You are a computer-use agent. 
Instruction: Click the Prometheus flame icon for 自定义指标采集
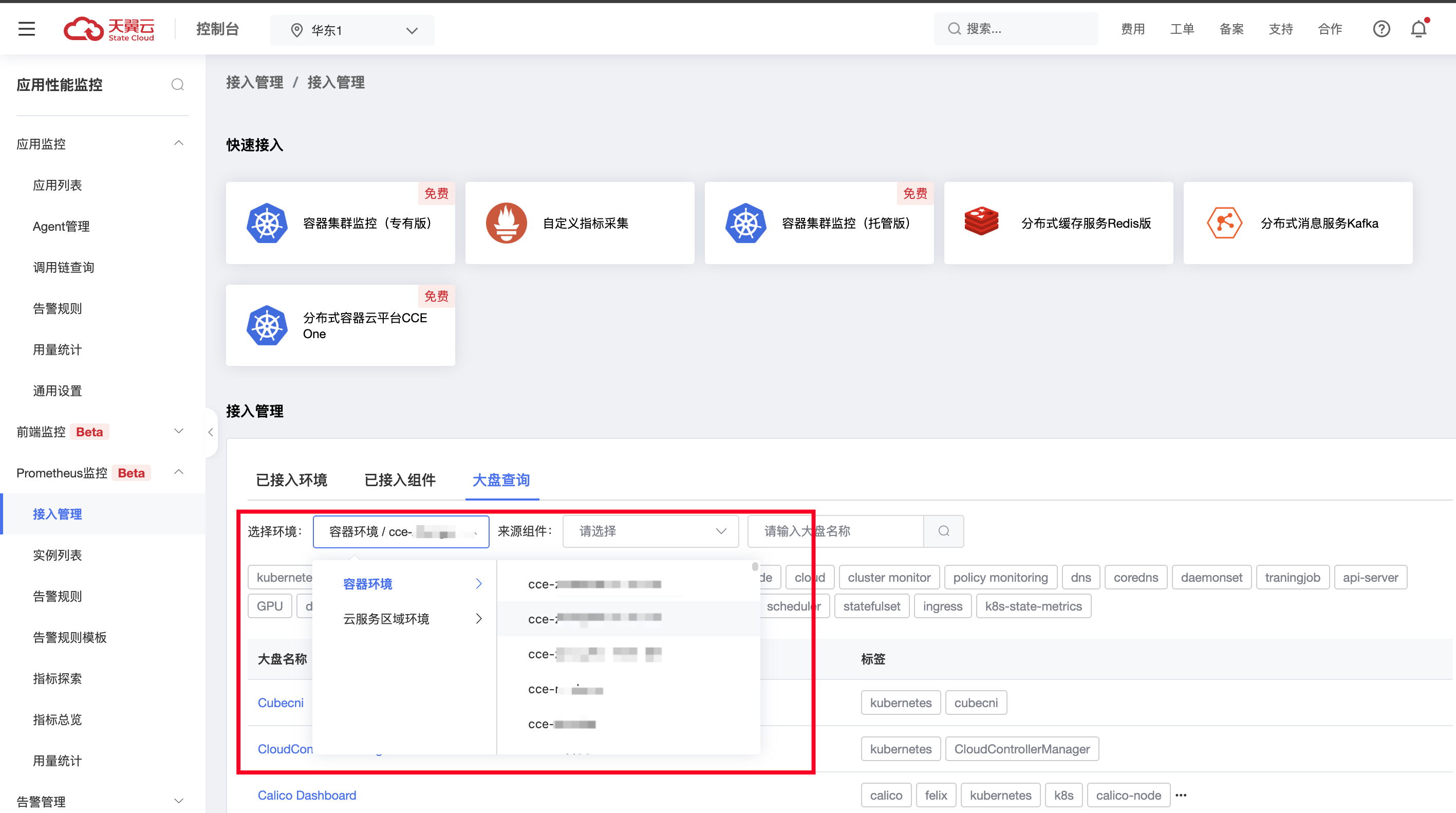(506, 224)
